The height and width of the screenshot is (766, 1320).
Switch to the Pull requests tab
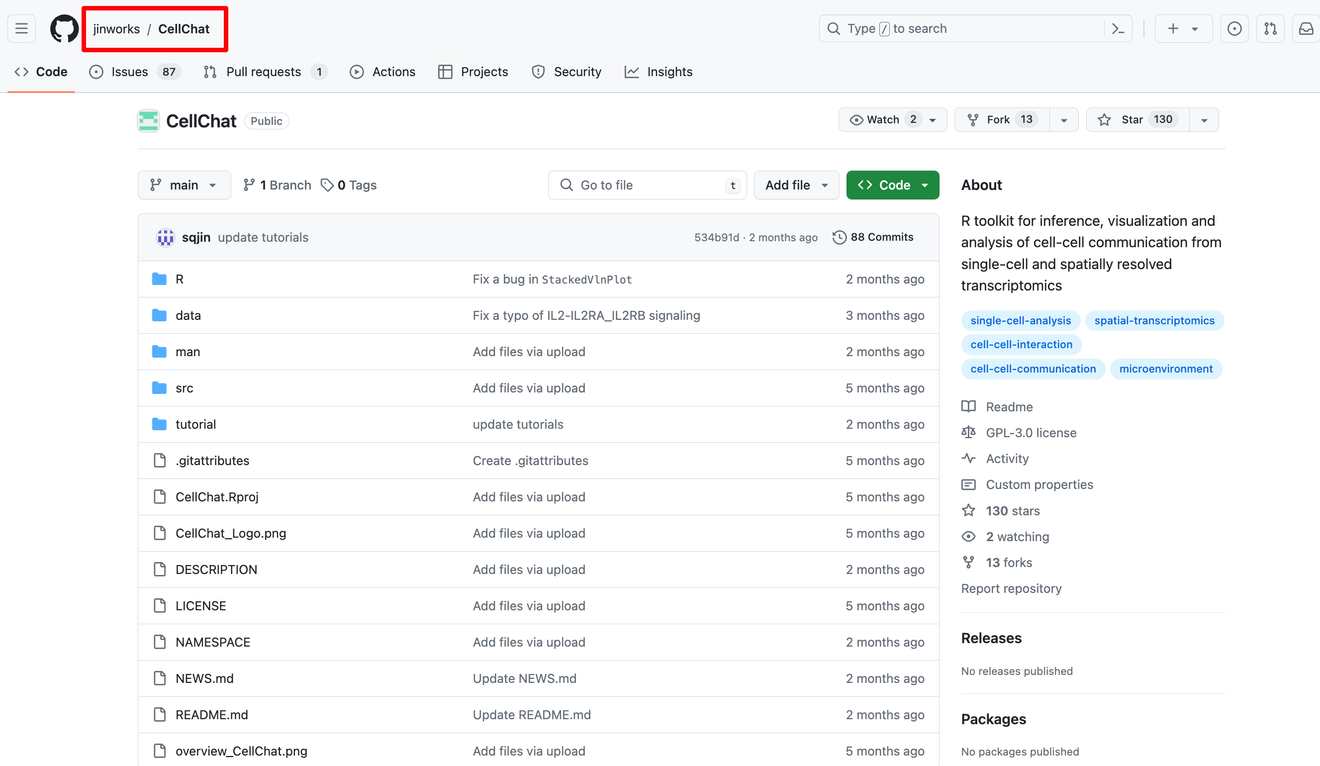[265, 72]
